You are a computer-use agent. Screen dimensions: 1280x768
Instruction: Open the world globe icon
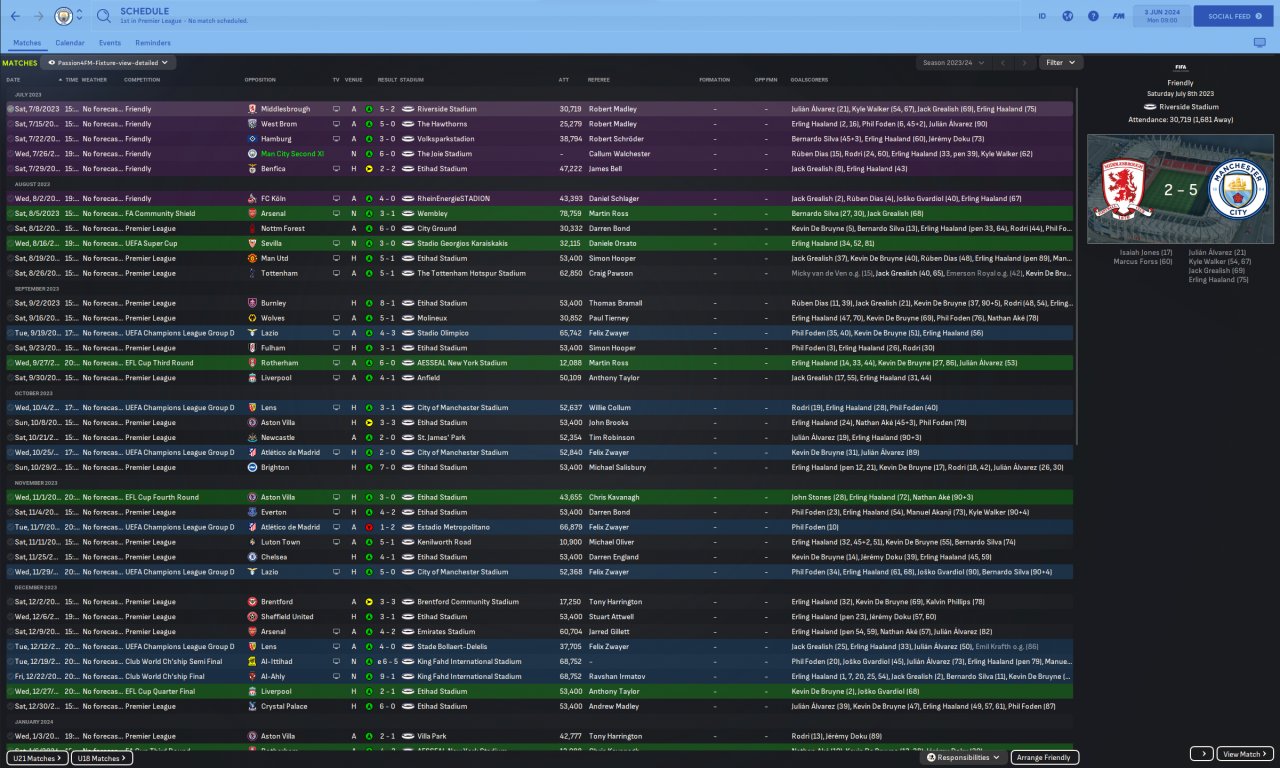coord(1067,16)
